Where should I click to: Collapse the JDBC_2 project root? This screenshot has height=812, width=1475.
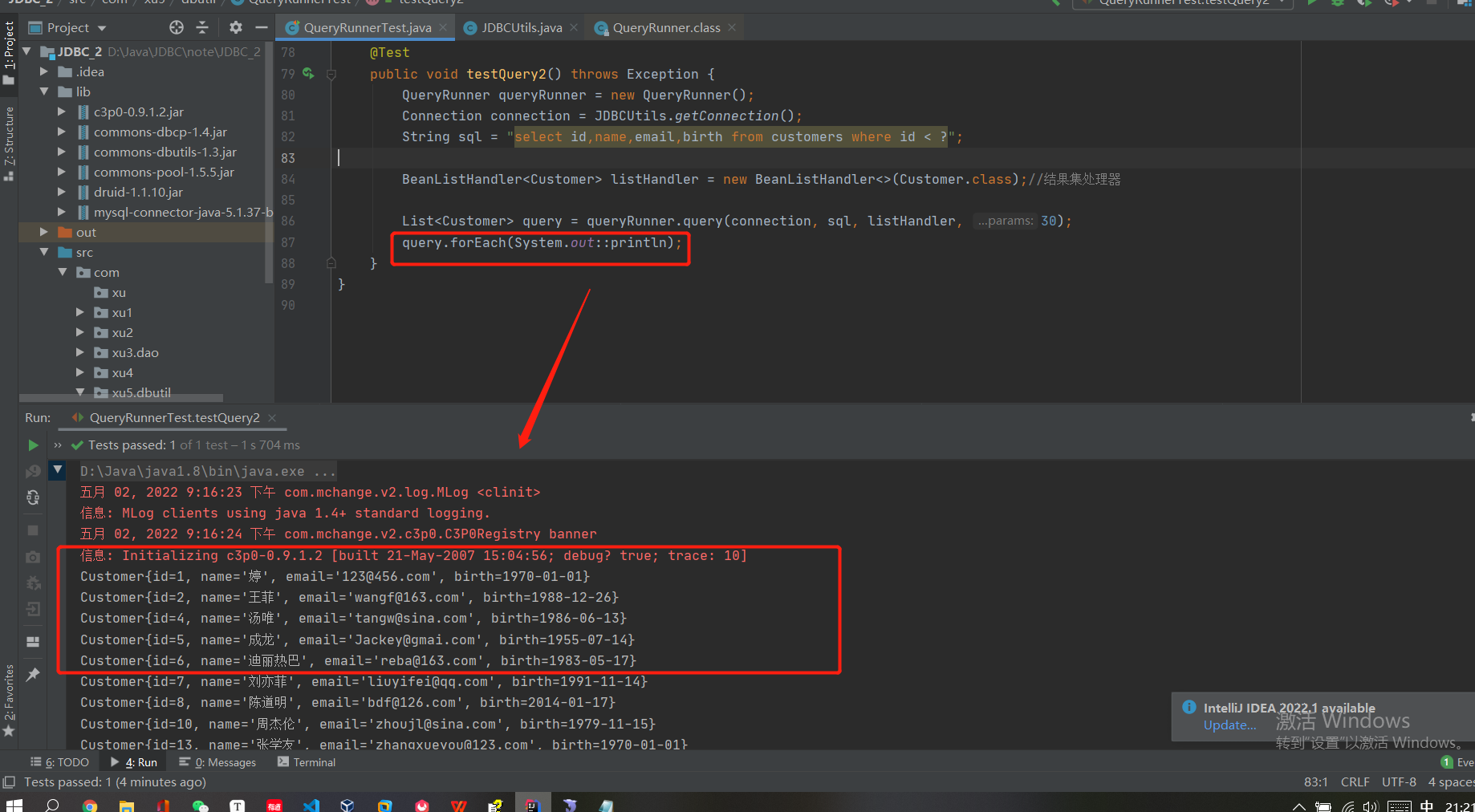[26, 51]
